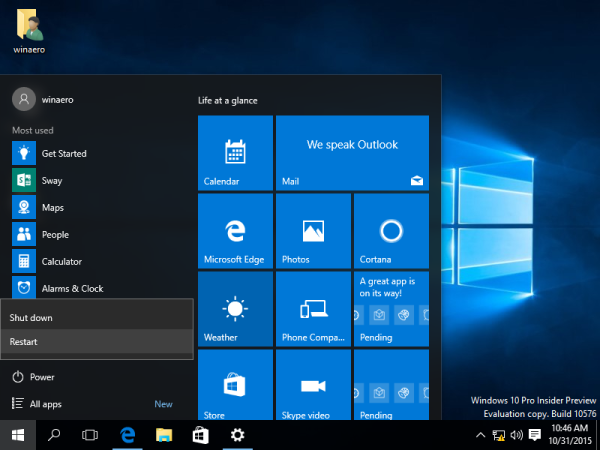Open the Weather tile

(x=235, y=309)
